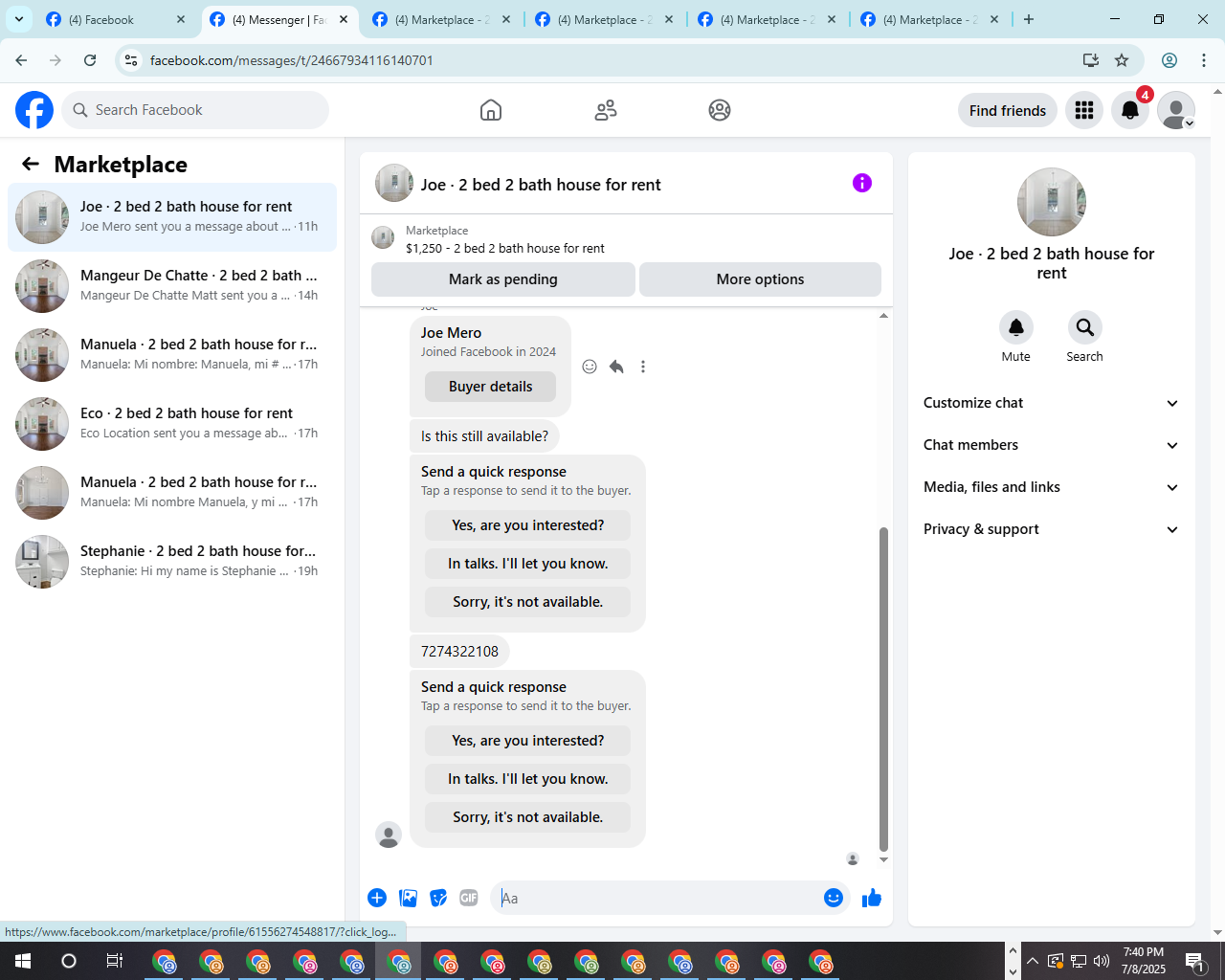Image resolution: width=1225 pixels, height=980 pixels.
Task: Open Windows Task View
Action: (115, 961)
